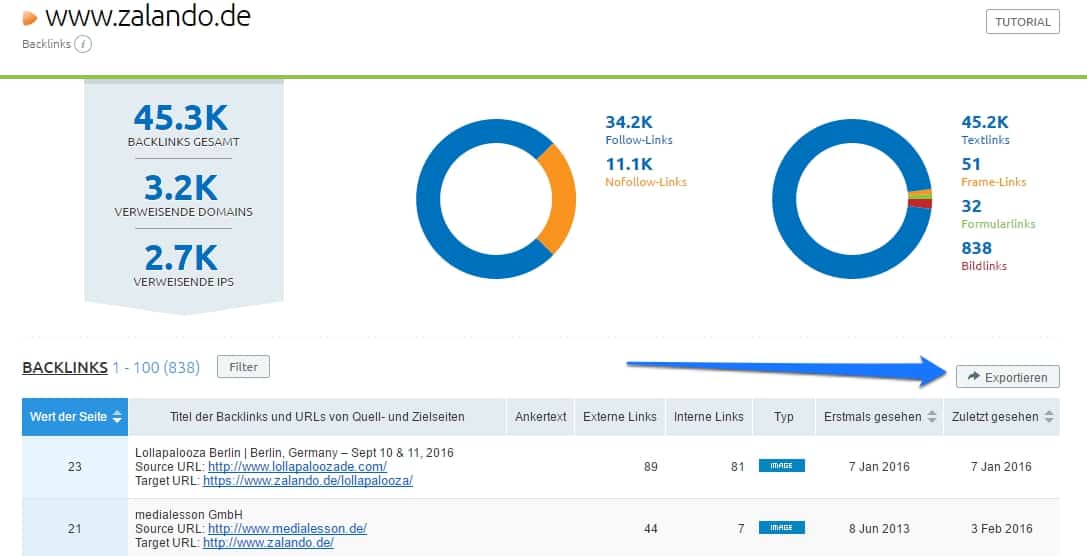Sort by Zuletzt gesehen column arrows
Screen dimensions: 1087x556
pyautogui.click(x=1049, y=417)
